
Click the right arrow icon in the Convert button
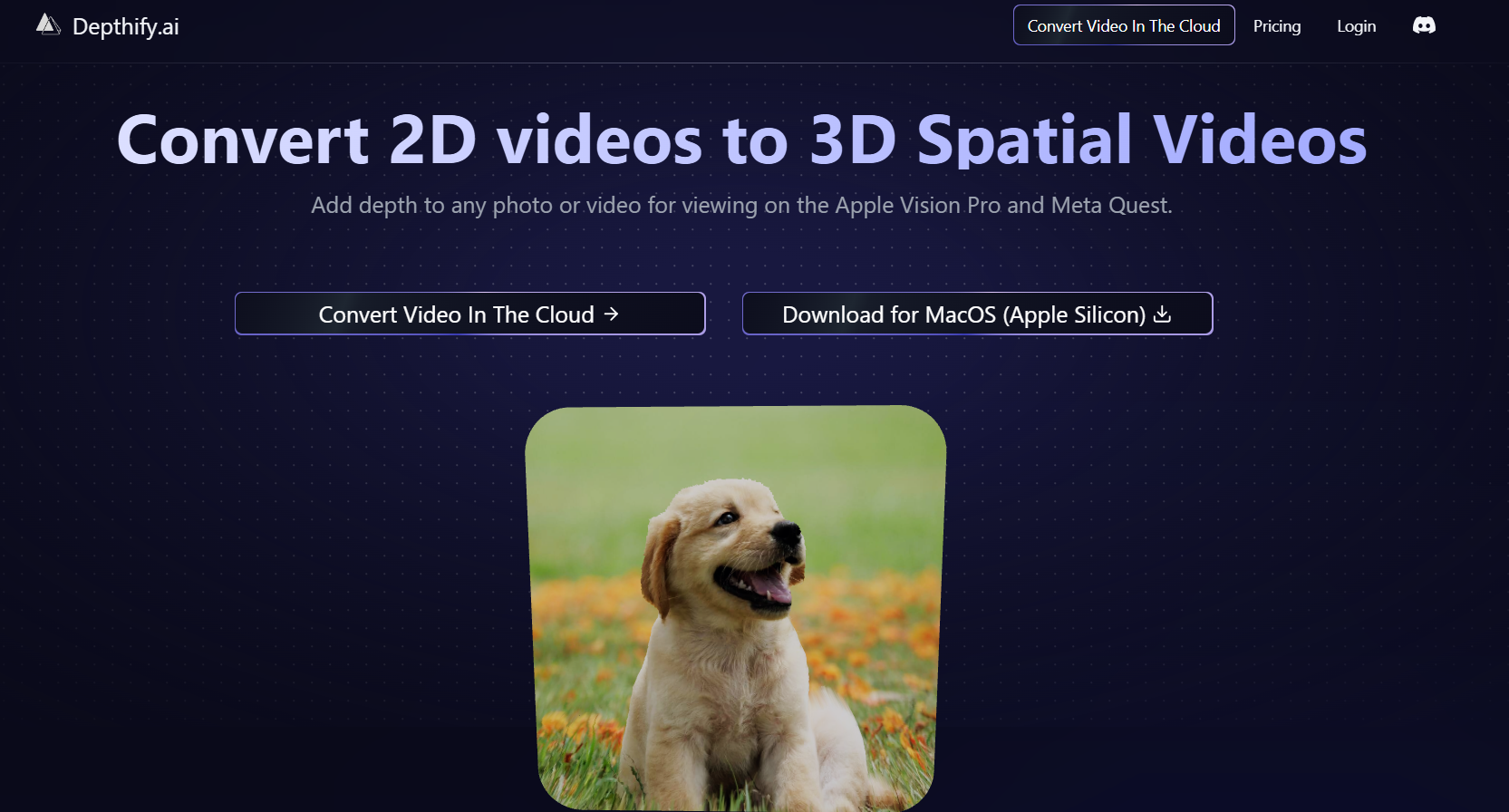612,314
